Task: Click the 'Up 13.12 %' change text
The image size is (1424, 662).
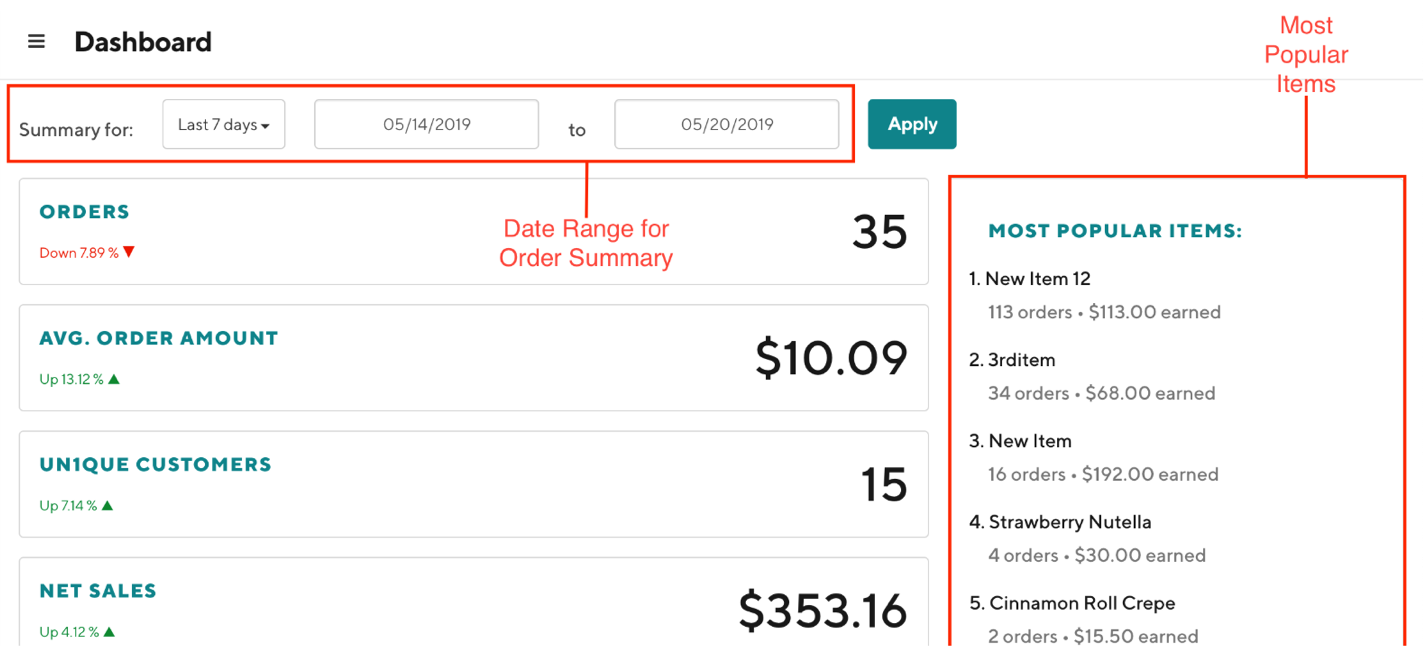Action: (x=72, y=379)
